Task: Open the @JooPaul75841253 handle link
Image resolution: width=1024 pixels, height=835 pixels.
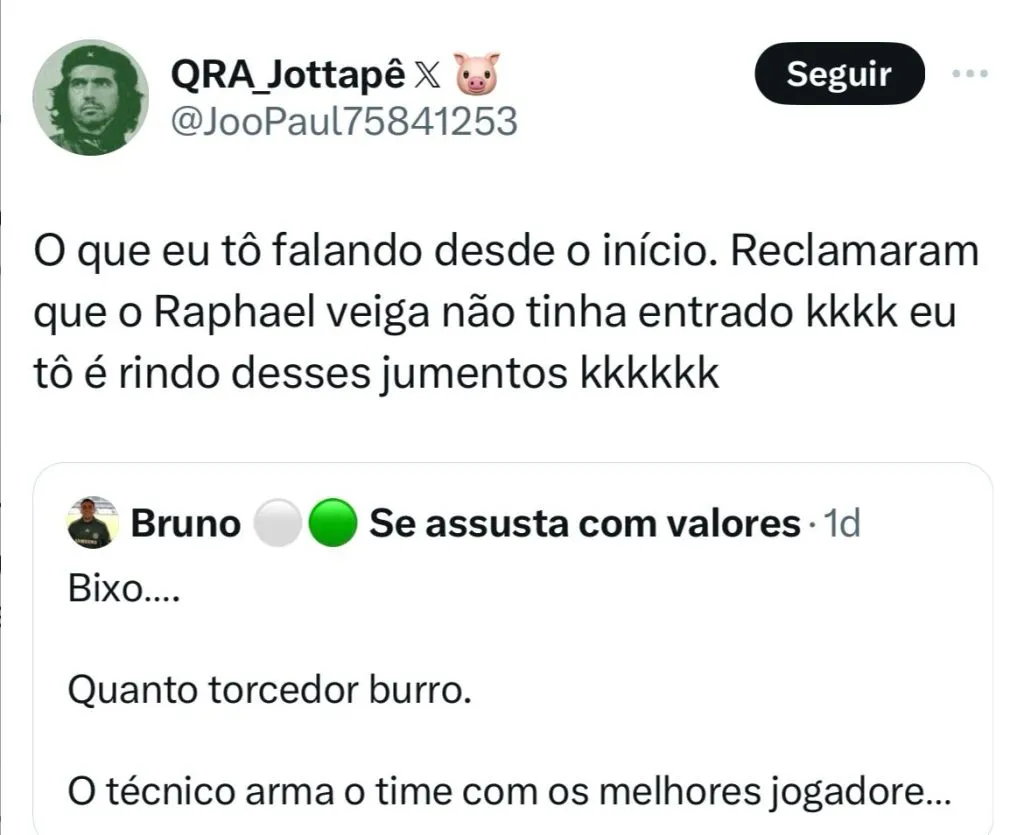Action: pyautogui.click(x=345, y=121)
